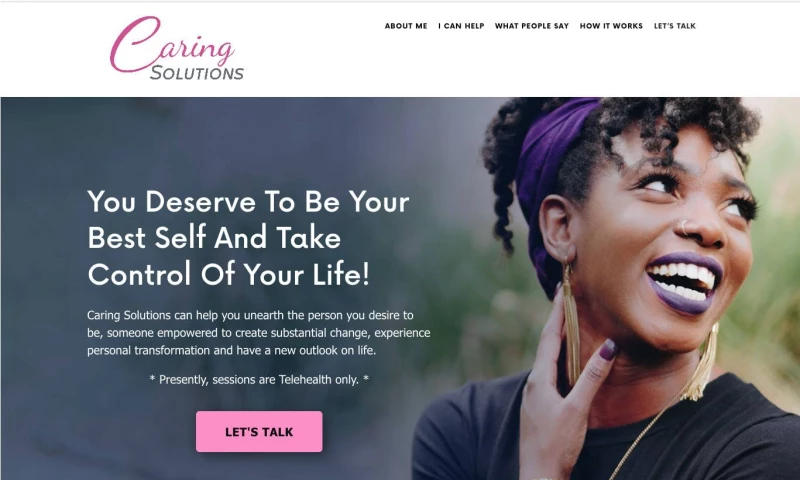Viewport: 800px width, 480px height.
Task: Click Let's Talk in the top navigation
Action: click(x=674, y=26)
